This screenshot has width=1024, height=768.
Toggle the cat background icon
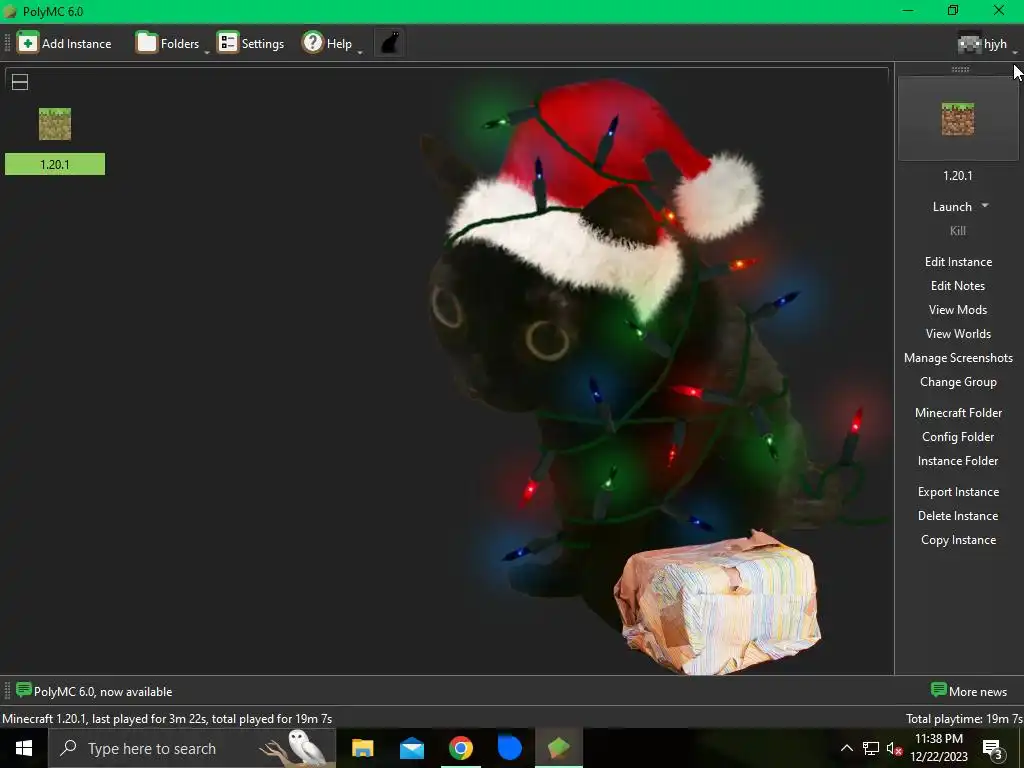click(390, 43)
